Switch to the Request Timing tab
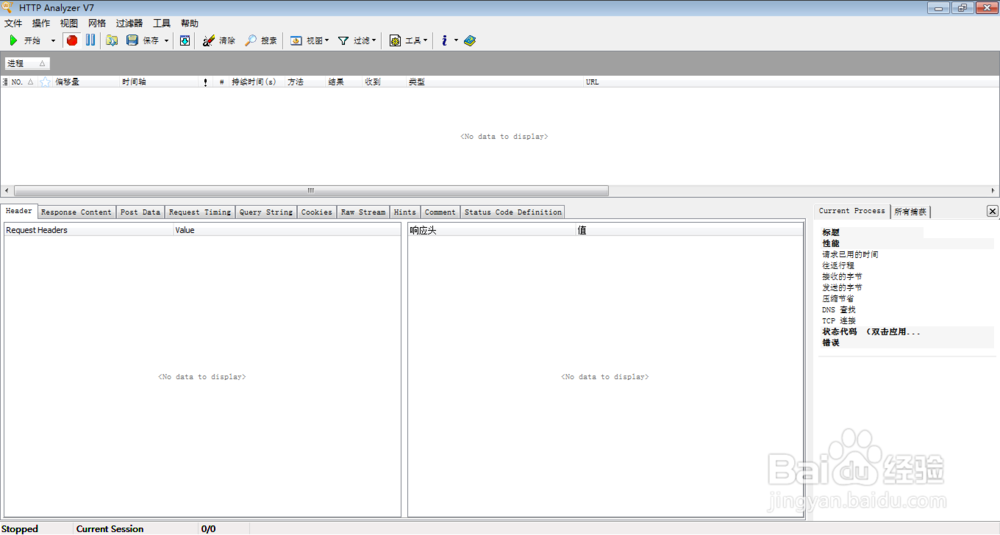The image size is (1000, 535). coord(200,212)
